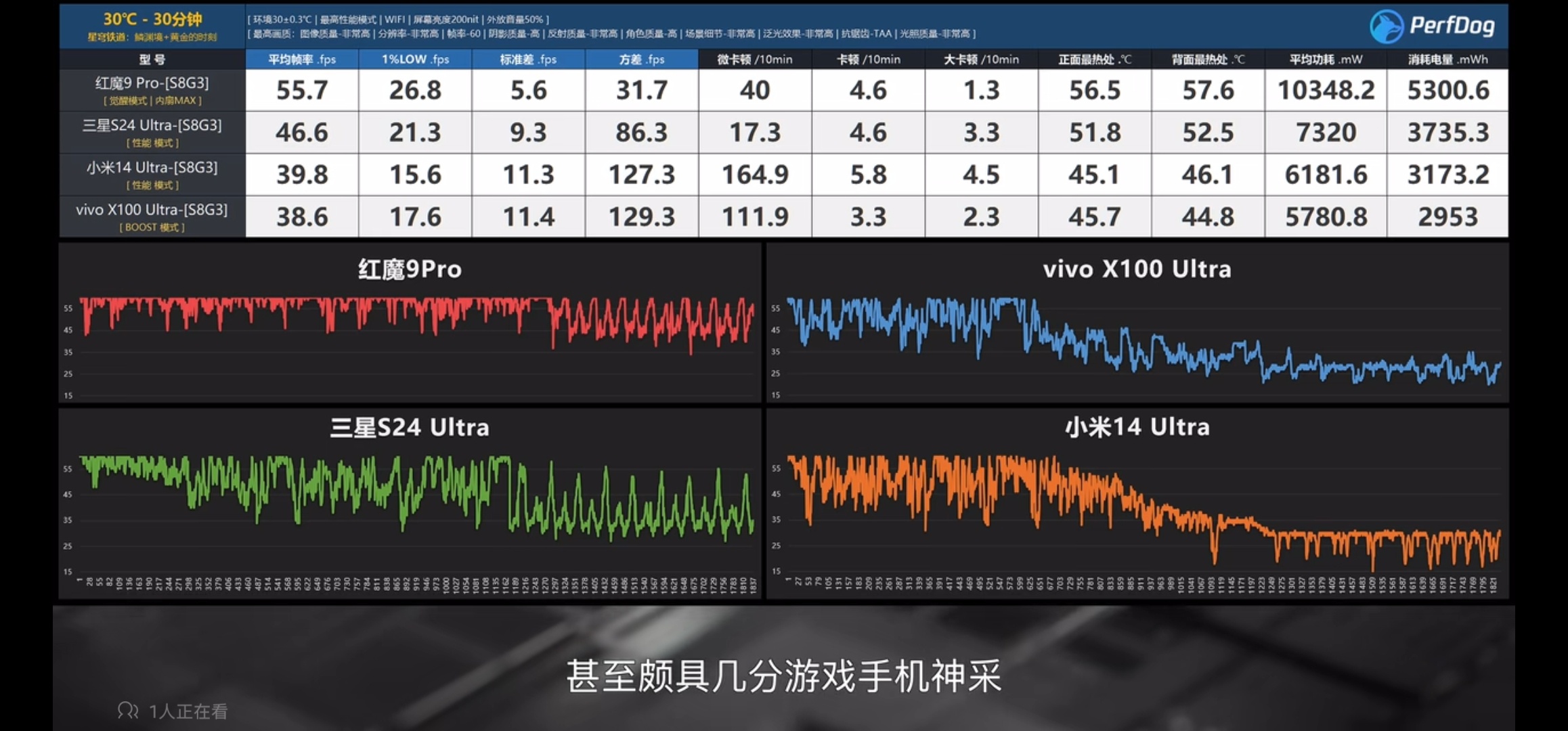Viewport: 1568px width, 731px height.
Task: Click the blue vivo X100 Ultra frame-rate curve
Action: click(1144, 341)
